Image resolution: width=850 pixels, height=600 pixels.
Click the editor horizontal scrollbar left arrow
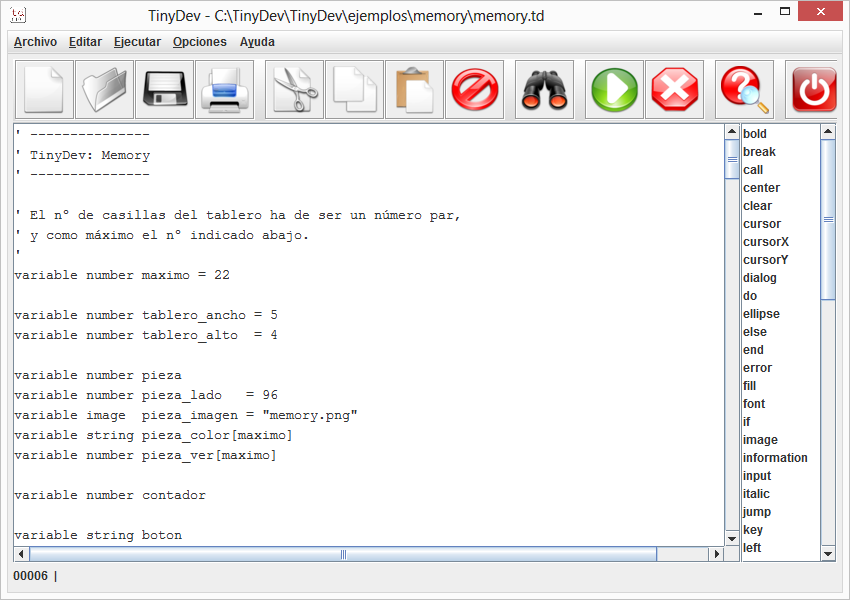pos(21,554)
